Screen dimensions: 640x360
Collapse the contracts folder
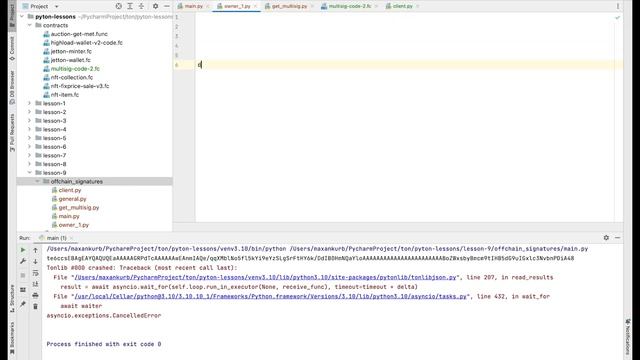(x=30, y=25)
